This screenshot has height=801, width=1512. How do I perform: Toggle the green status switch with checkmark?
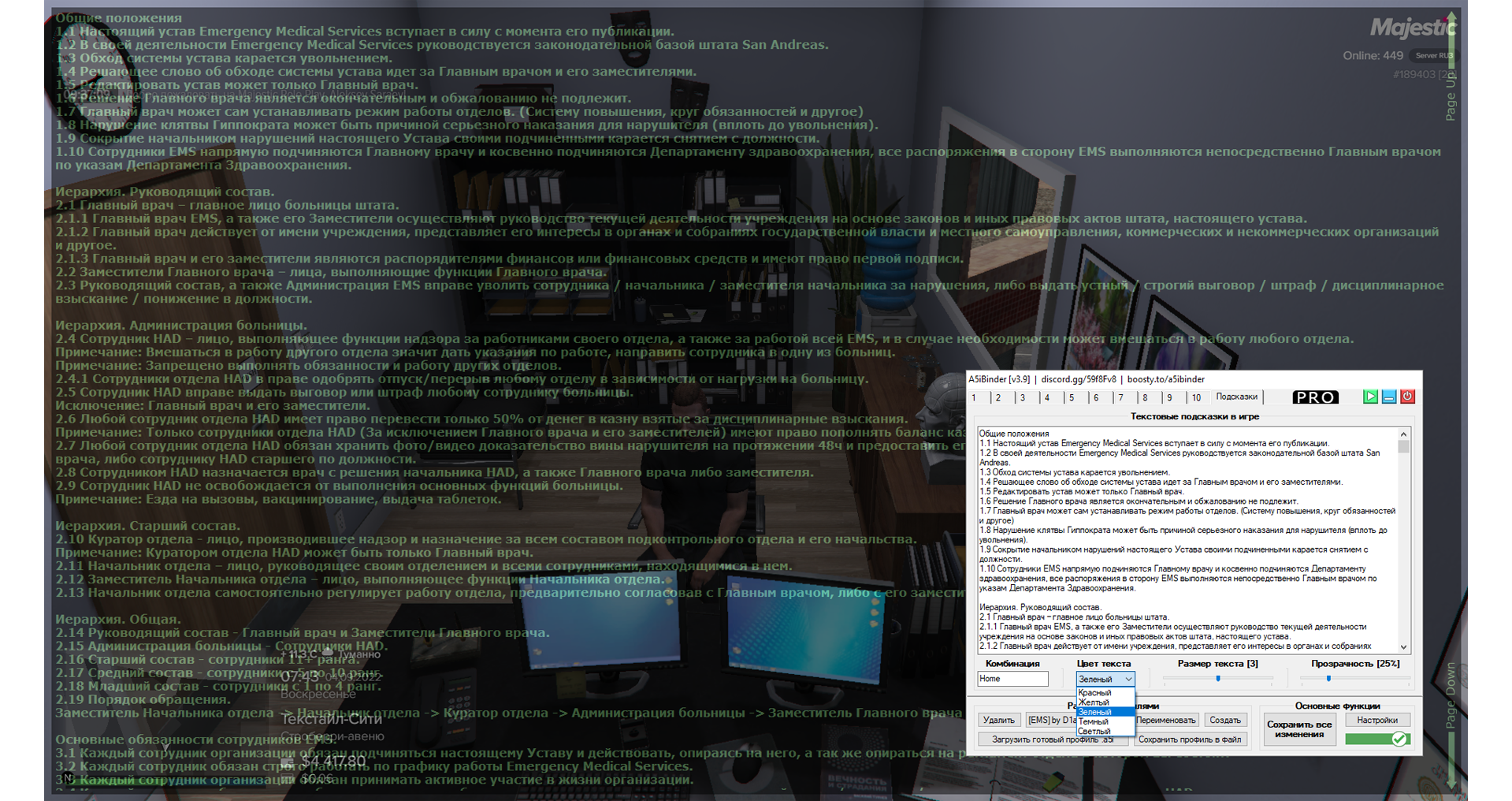tap(1377, 739)
